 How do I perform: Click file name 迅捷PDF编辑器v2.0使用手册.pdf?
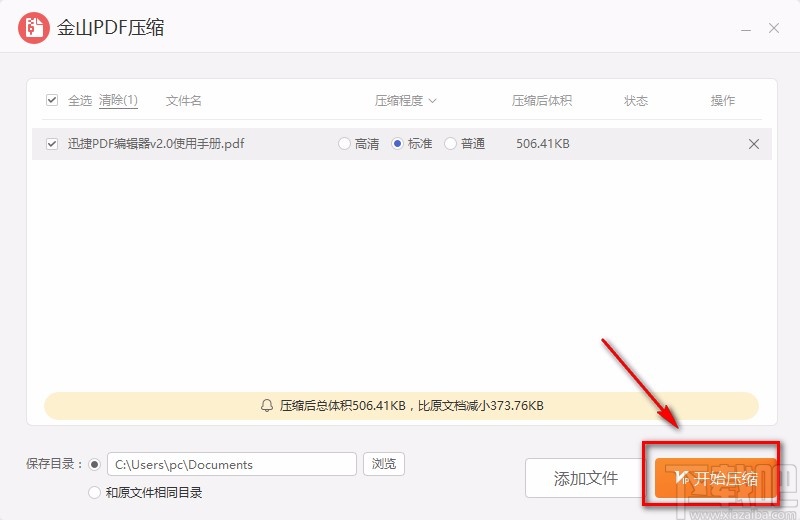(156, 144)
